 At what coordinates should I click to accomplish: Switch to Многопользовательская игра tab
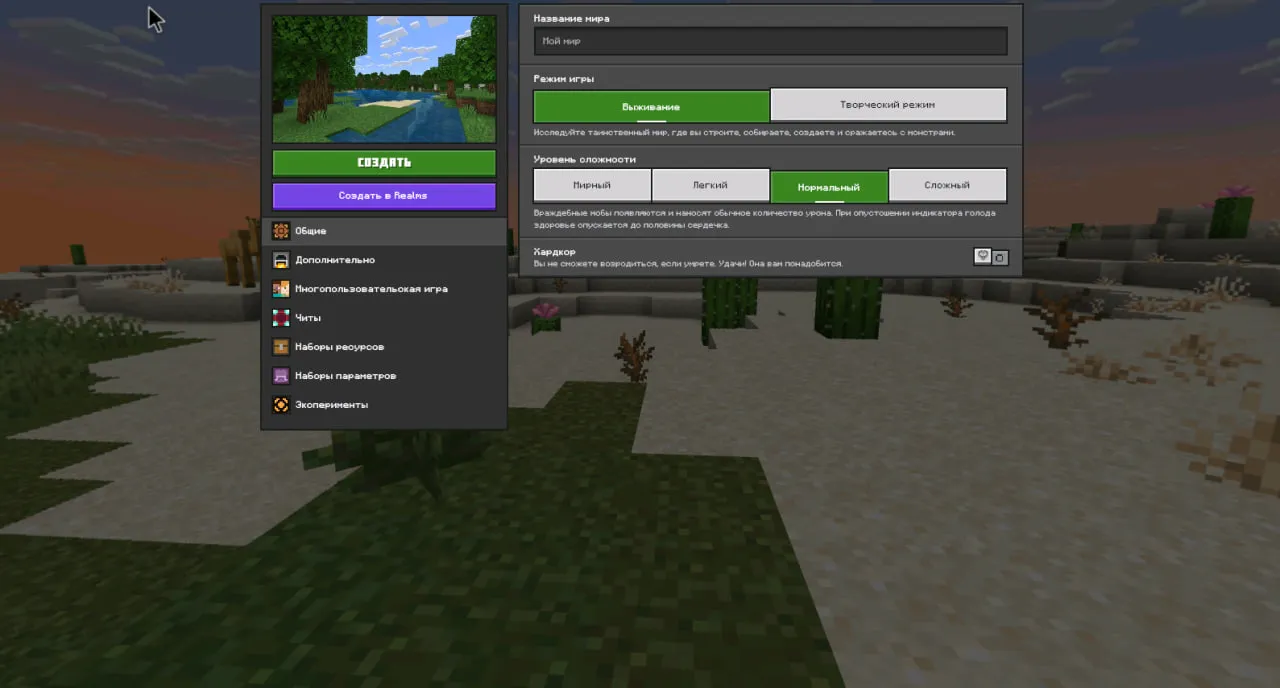[x=384, y=289]
